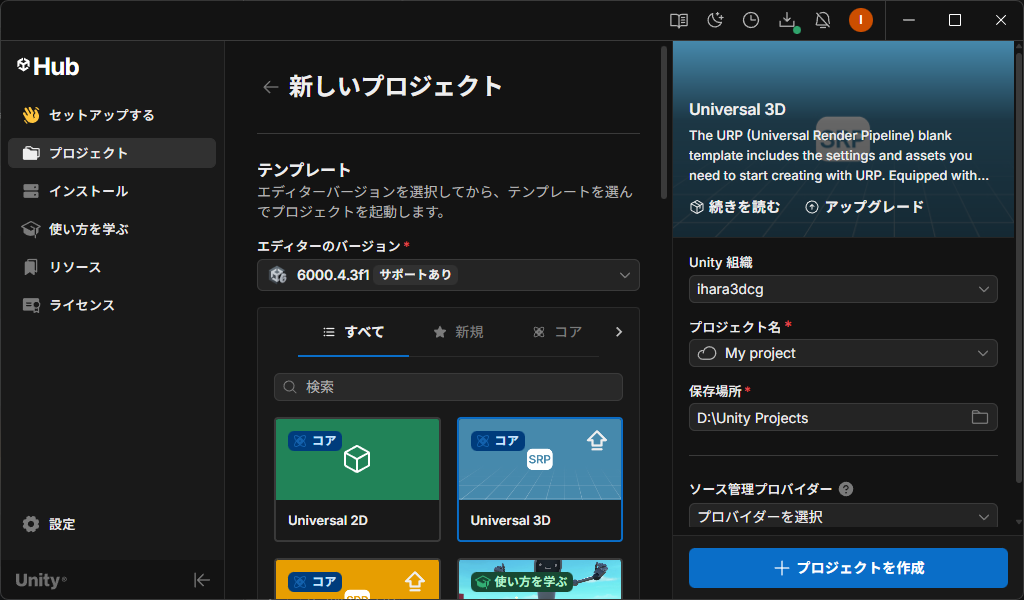Open インストール in the sidebar
This screenshot has height=600, width=1024.
pyautogui.click(x=88, y=191)
